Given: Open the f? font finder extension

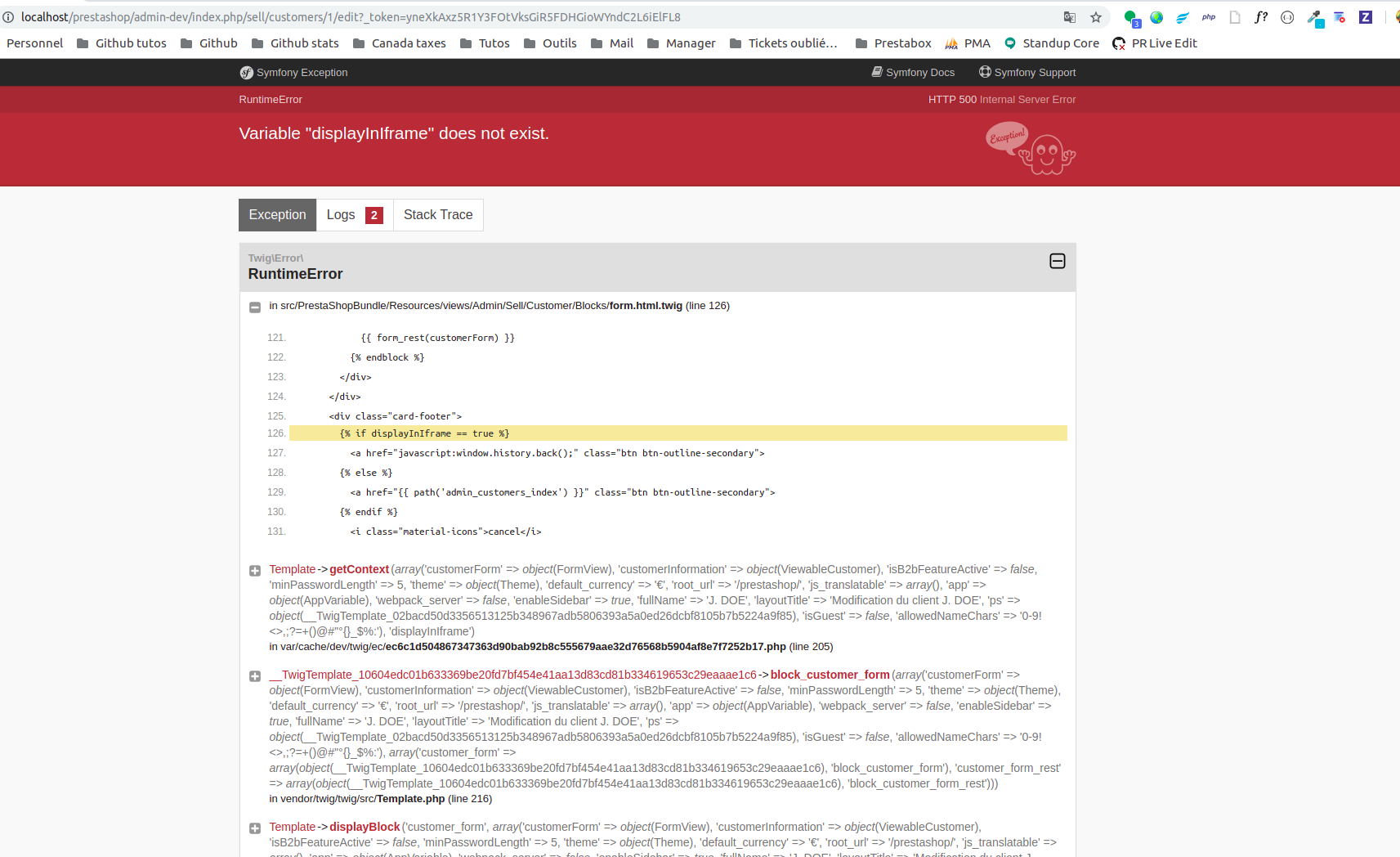Looking at the screenshot, I should tap(1261, 17).
